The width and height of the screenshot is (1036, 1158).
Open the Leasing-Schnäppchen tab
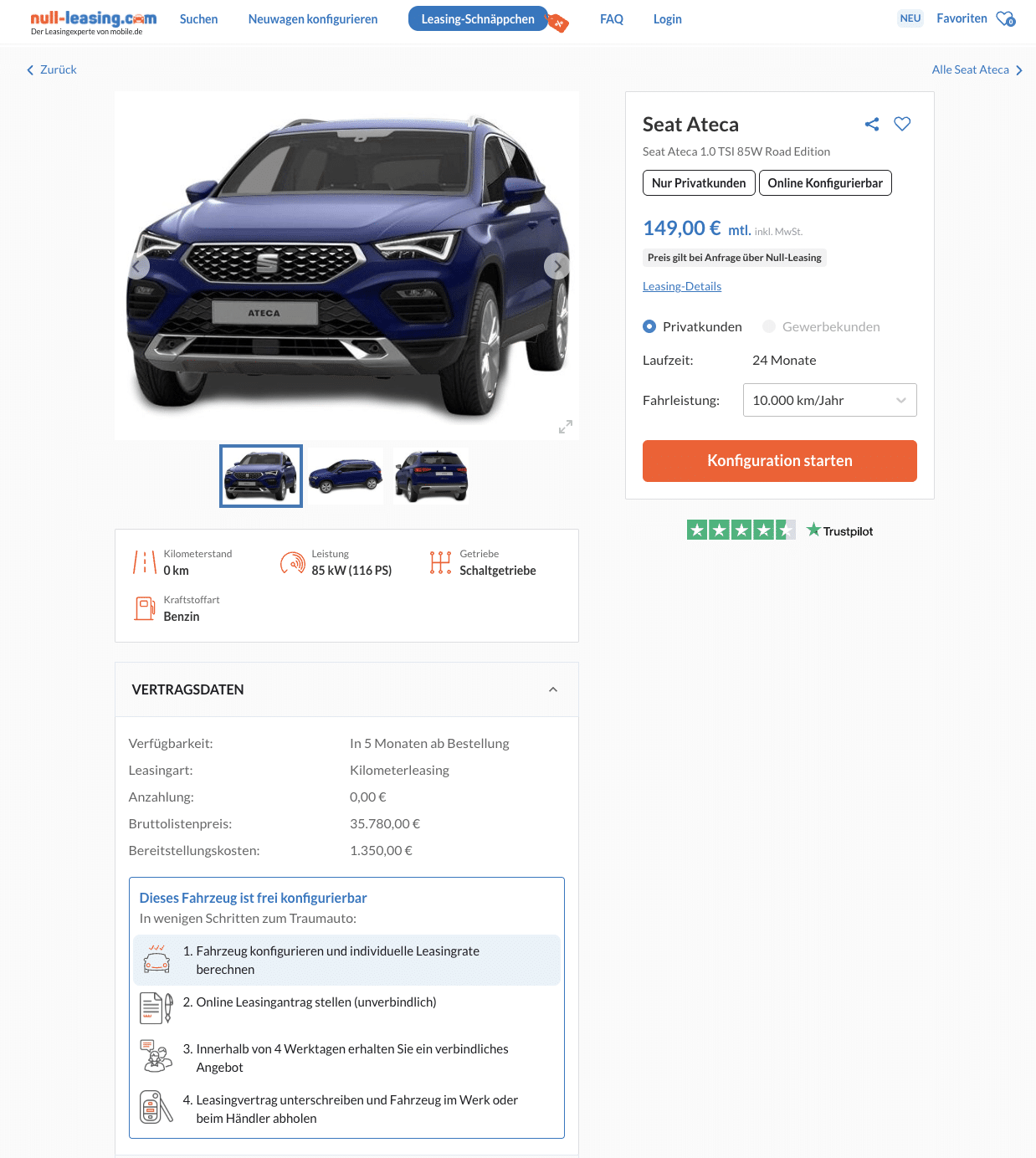pos(478,19)
